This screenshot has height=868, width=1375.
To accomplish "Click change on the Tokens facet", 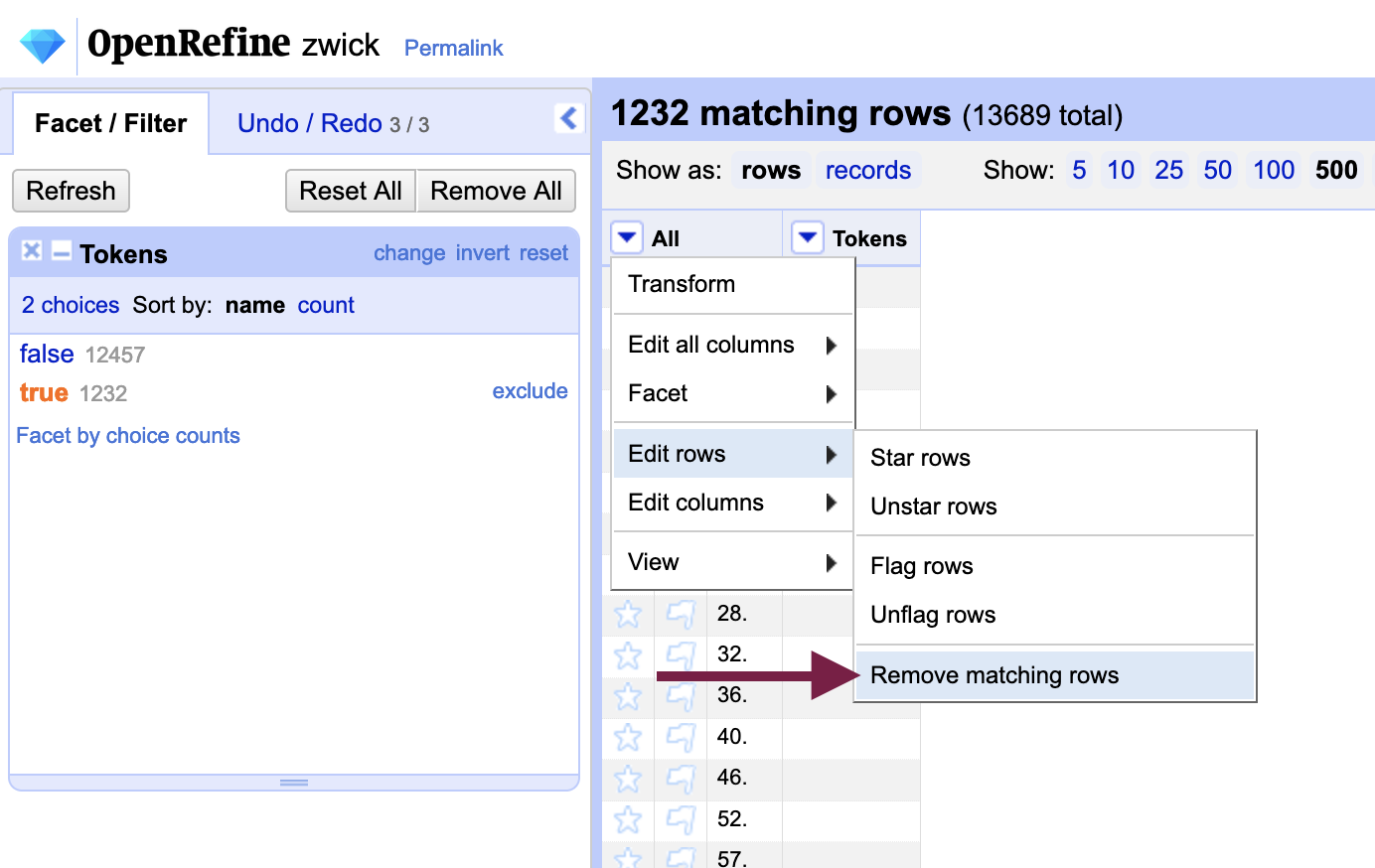I will tap(409, 253).
